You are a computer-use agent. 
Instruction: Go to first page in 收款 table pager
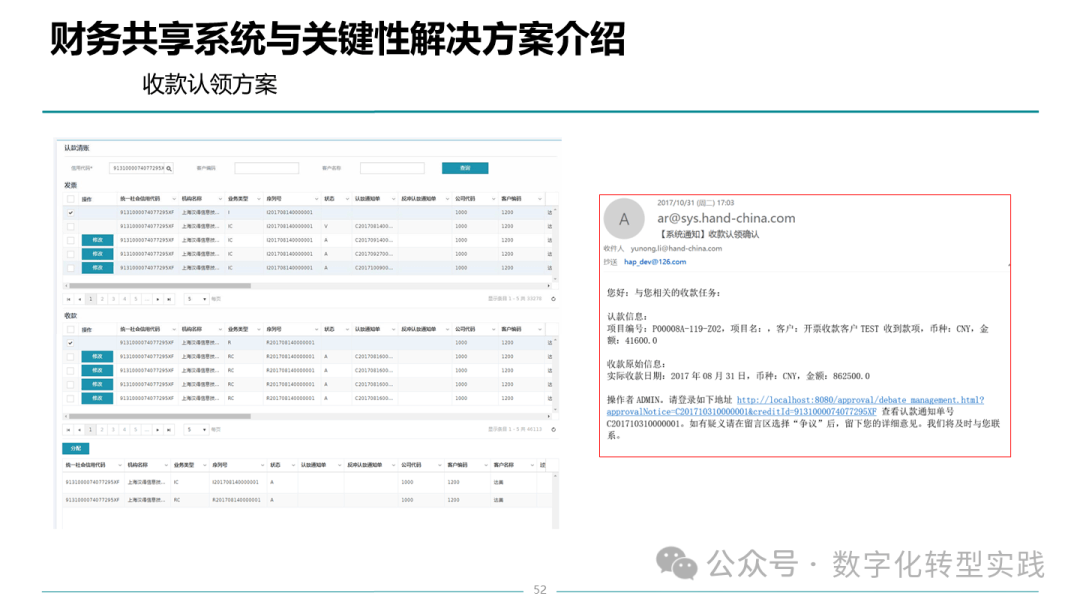pos(68,430)
